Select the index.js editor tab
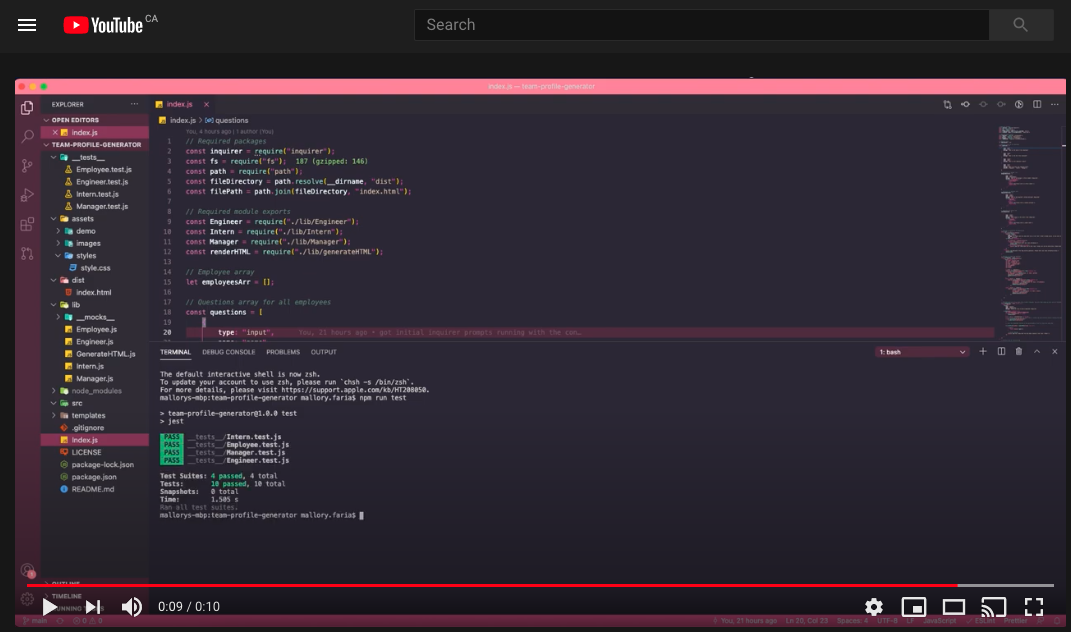1071x632 pixels. 179,105
